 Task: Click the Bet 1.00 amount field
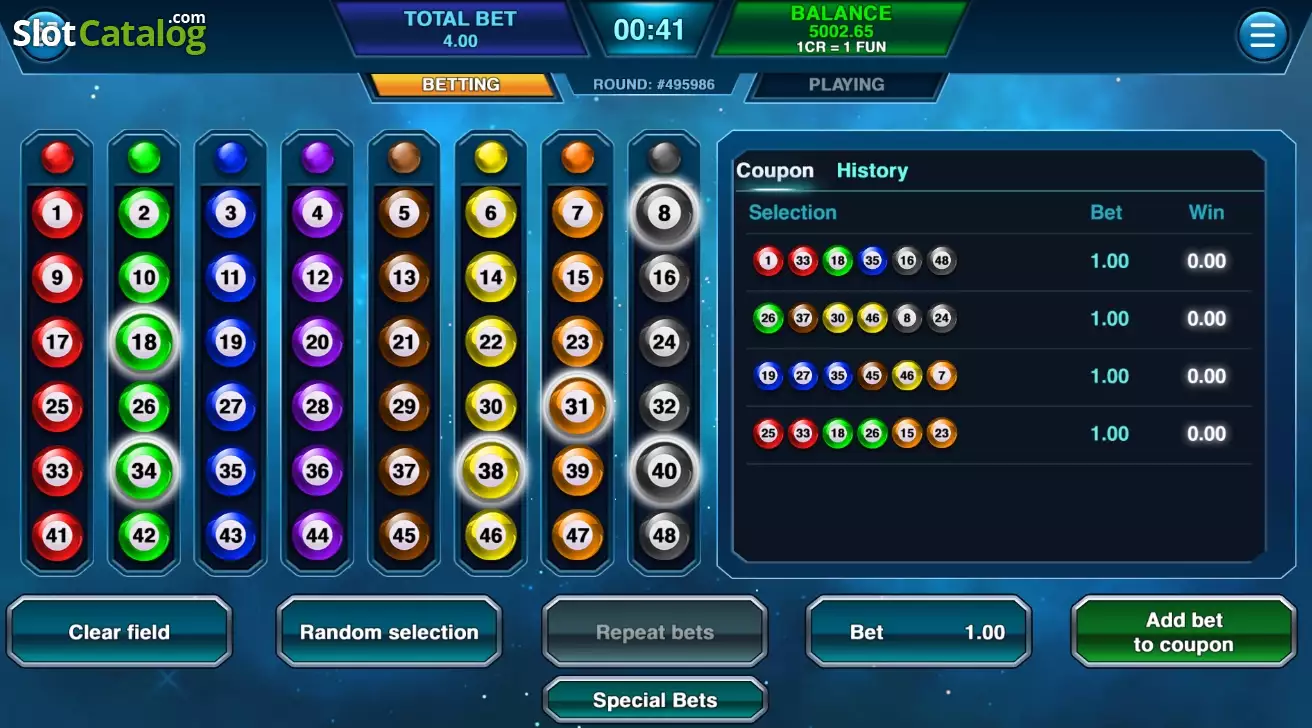click(919, 632)
